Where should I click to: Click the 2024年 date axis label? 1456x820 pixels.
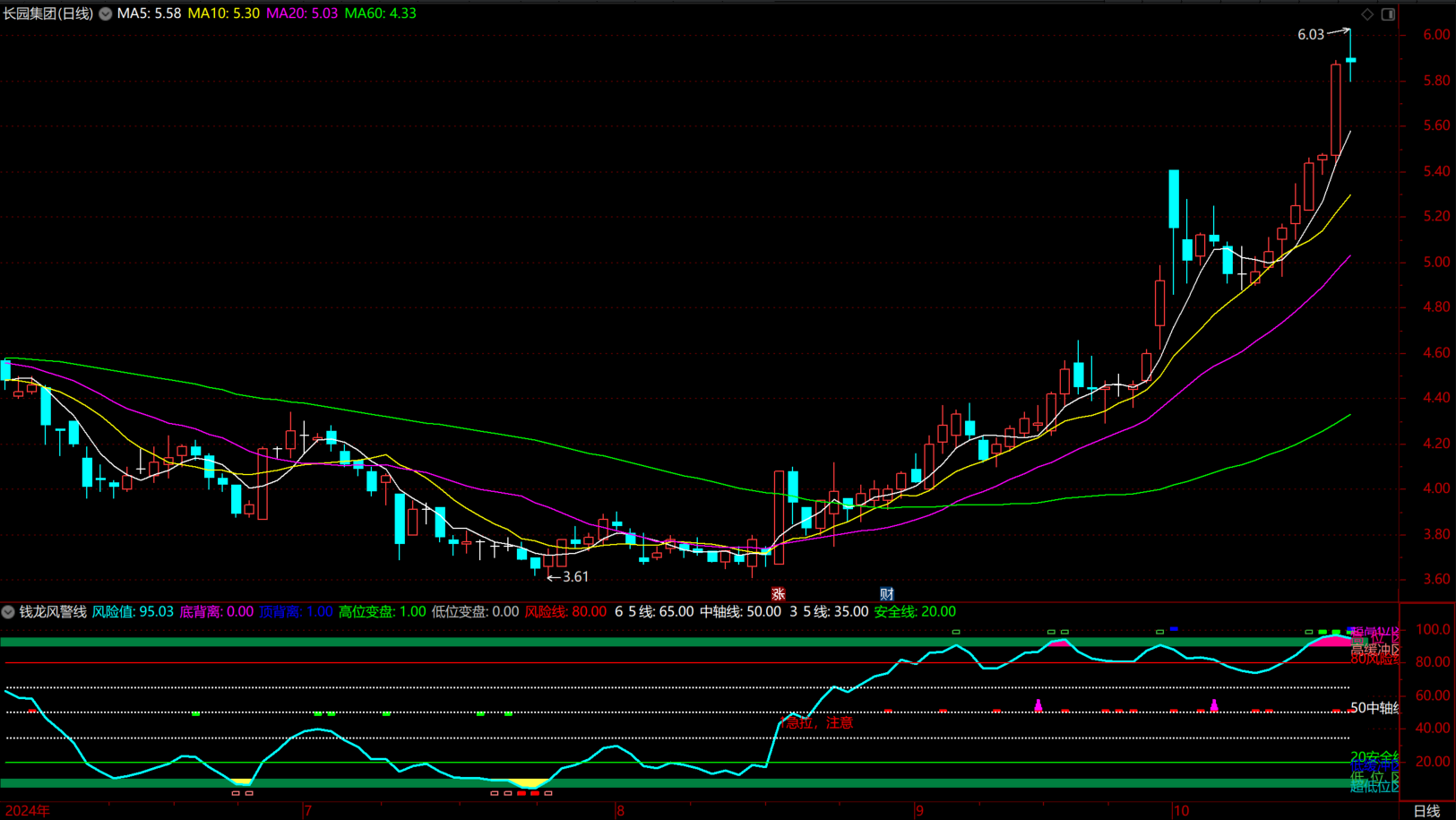(28, 811)
